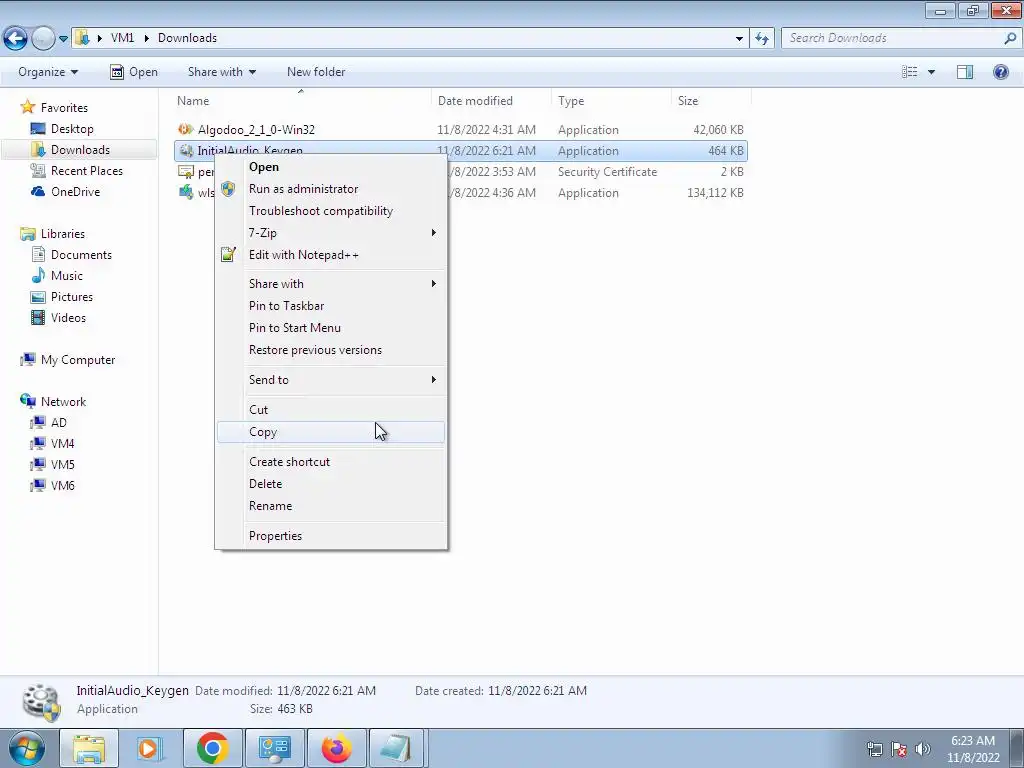Select Network in navigation pane
The width and height of the screenshot is (1024, 768).
(63, 402)
